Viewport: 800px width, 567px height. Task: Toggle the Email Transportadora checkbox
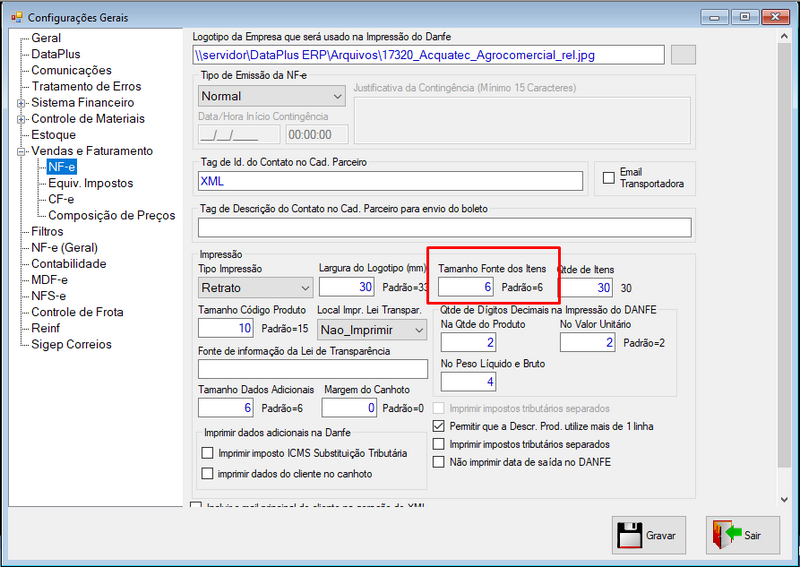(x=609, y=178)
